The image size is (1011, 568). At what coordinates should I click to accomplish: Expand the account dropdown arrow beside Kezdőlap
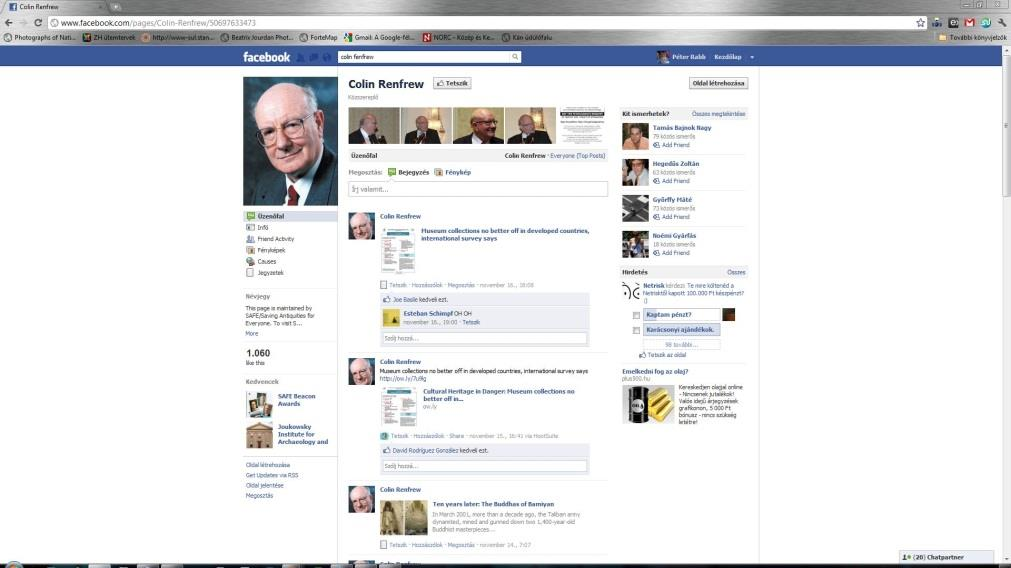tap(752, 57)
